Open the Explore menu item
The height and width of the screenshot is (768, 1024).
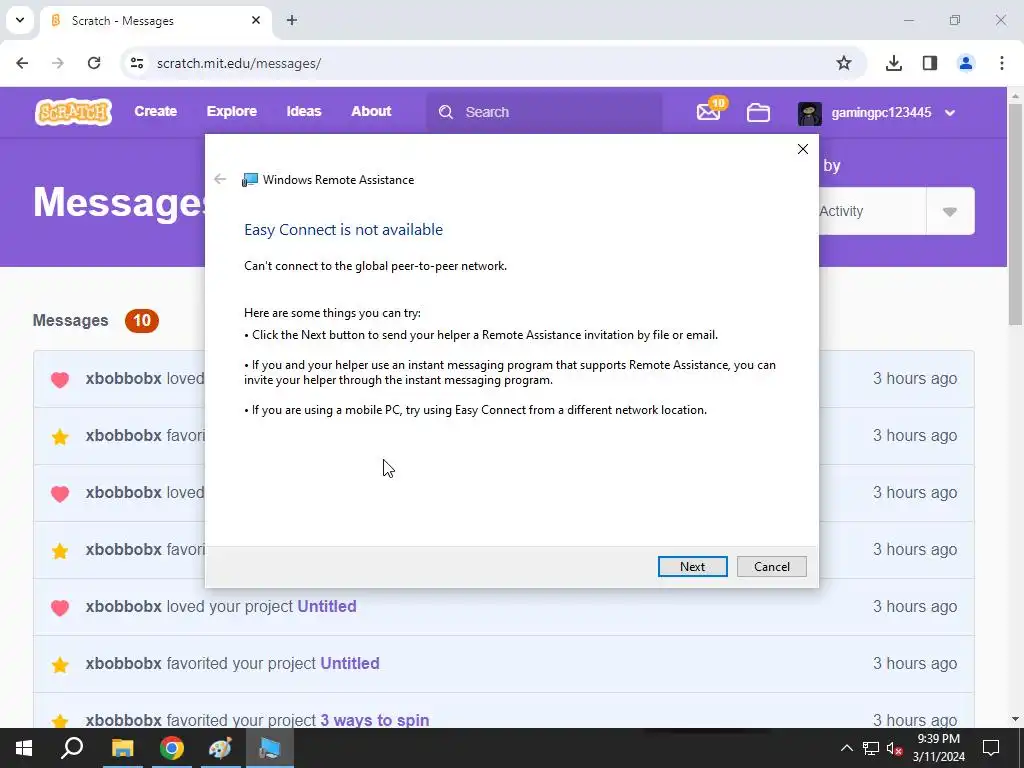(x=232, y=111)
